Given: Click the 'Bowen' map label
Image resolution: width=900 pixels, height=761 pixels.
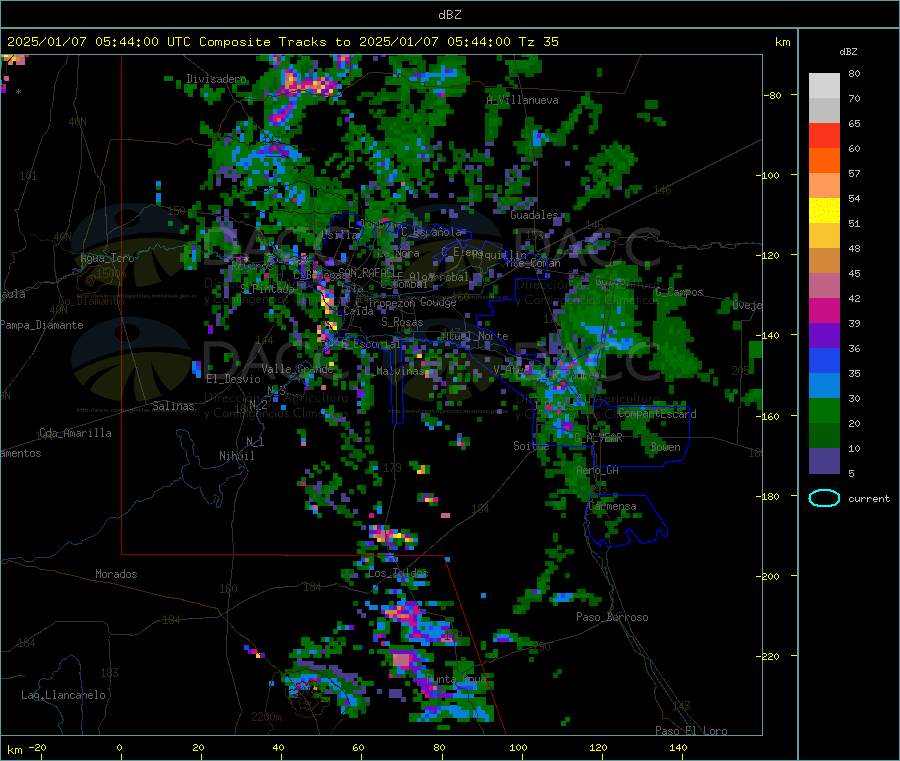Looking at the screenshot, I should (x=665, y=448).
